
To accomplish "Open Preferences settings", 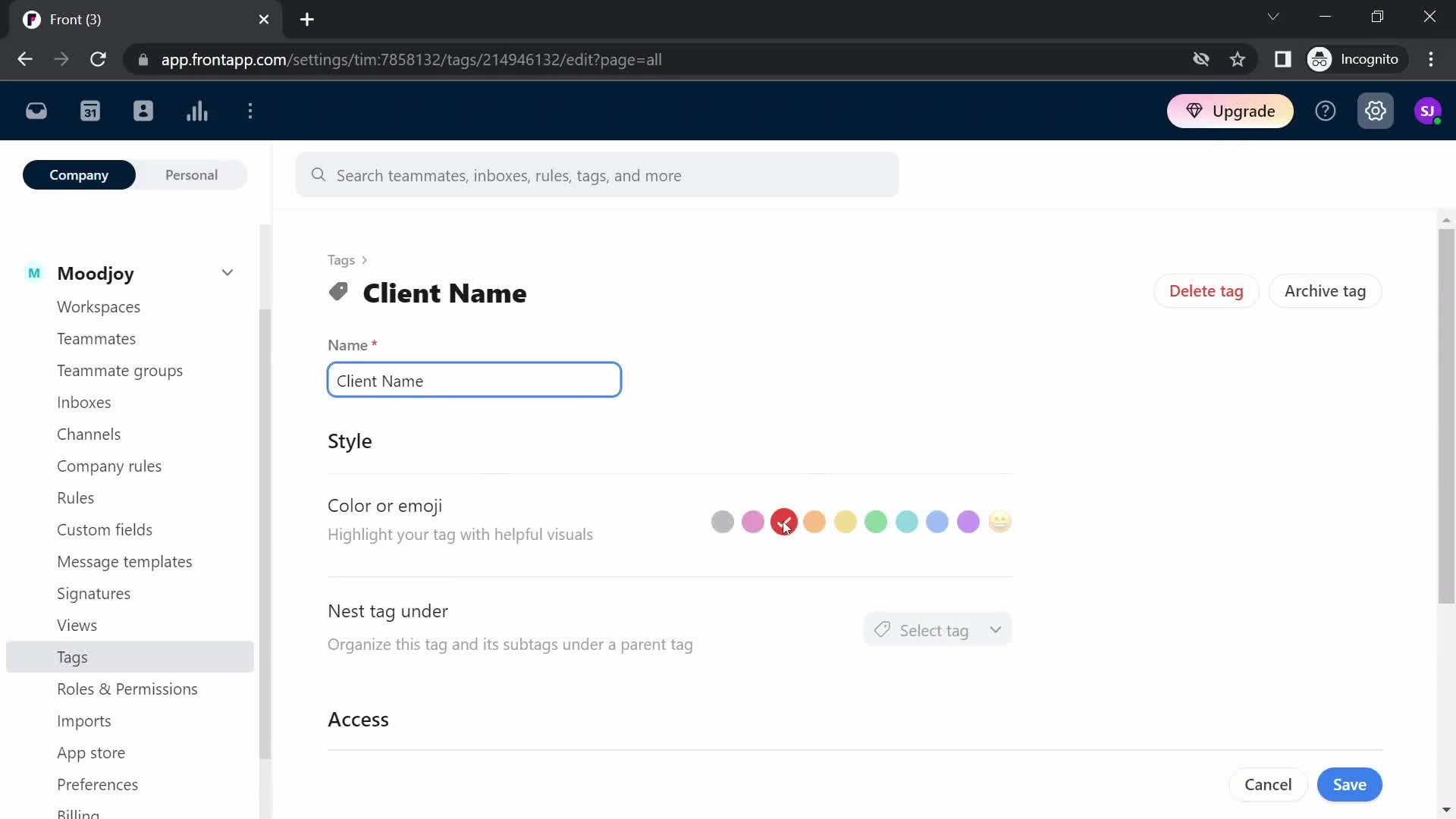I will 98,785.
